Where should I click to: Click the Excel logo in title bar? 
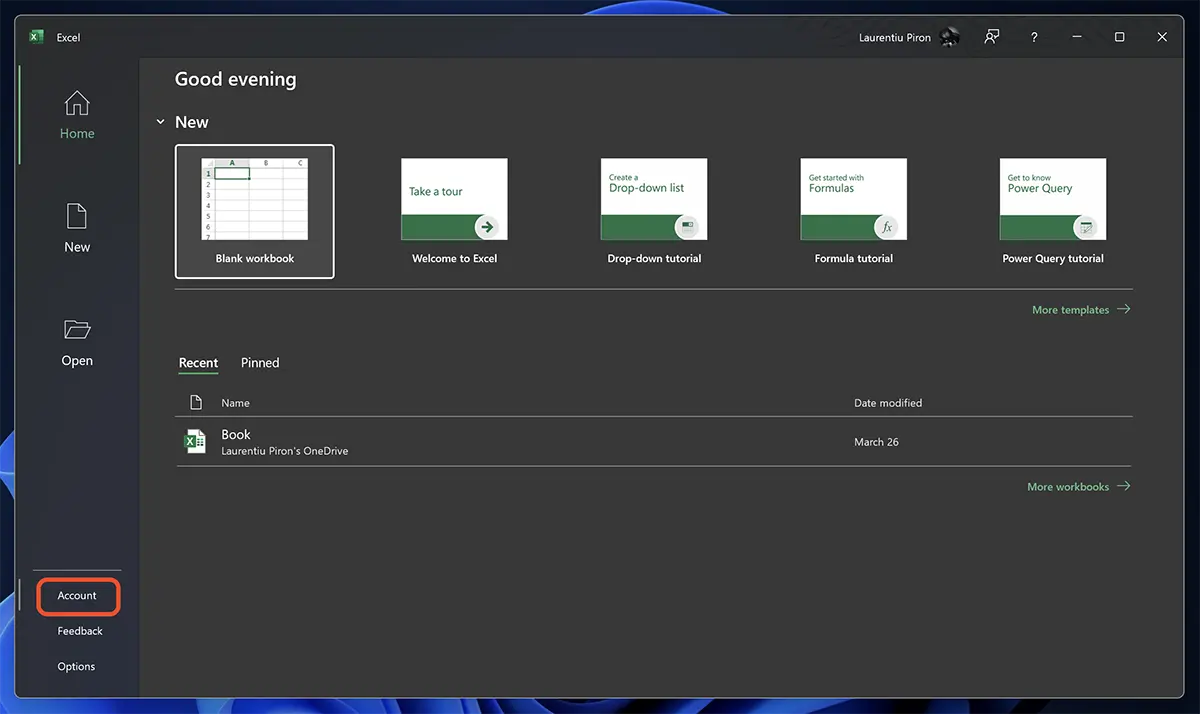(x=37, y=37)
